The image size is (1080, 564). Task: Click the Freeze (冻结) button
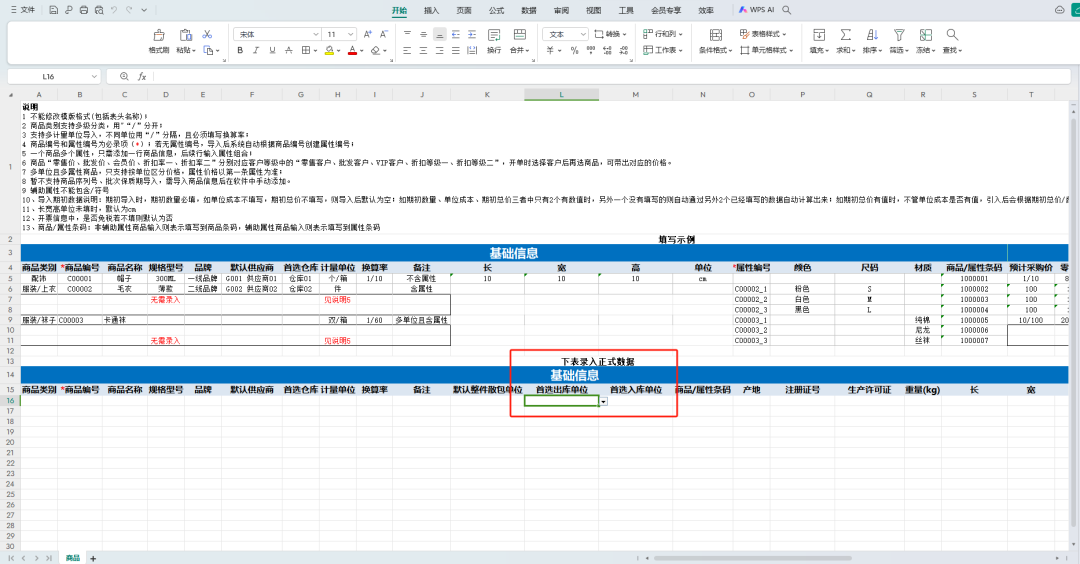click(x=925, y=41)
